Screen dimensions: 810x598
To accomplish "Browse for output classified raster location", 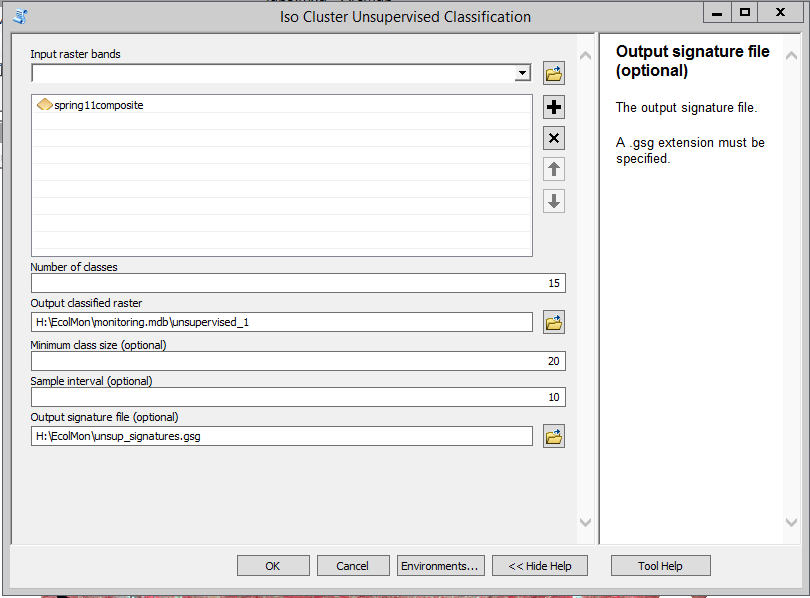I will pos(554,322).
